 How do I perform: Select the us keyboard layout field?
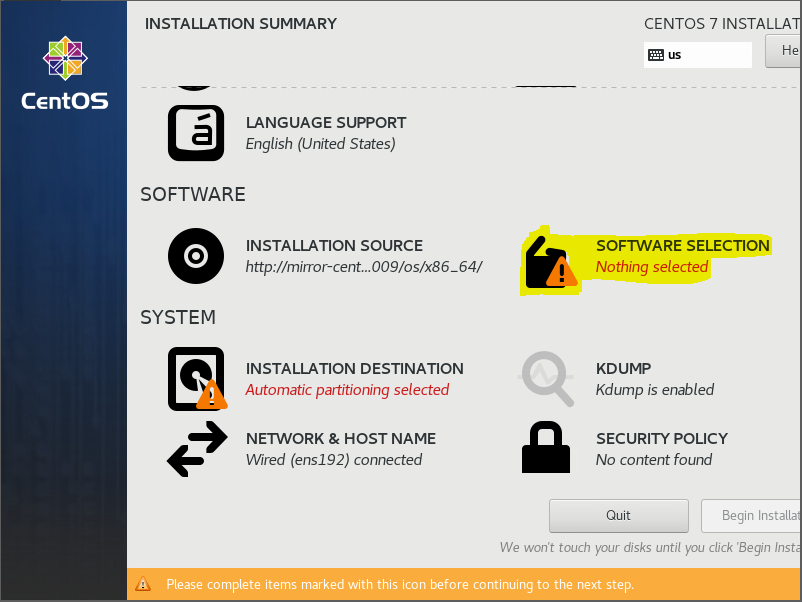coord(700,55)
